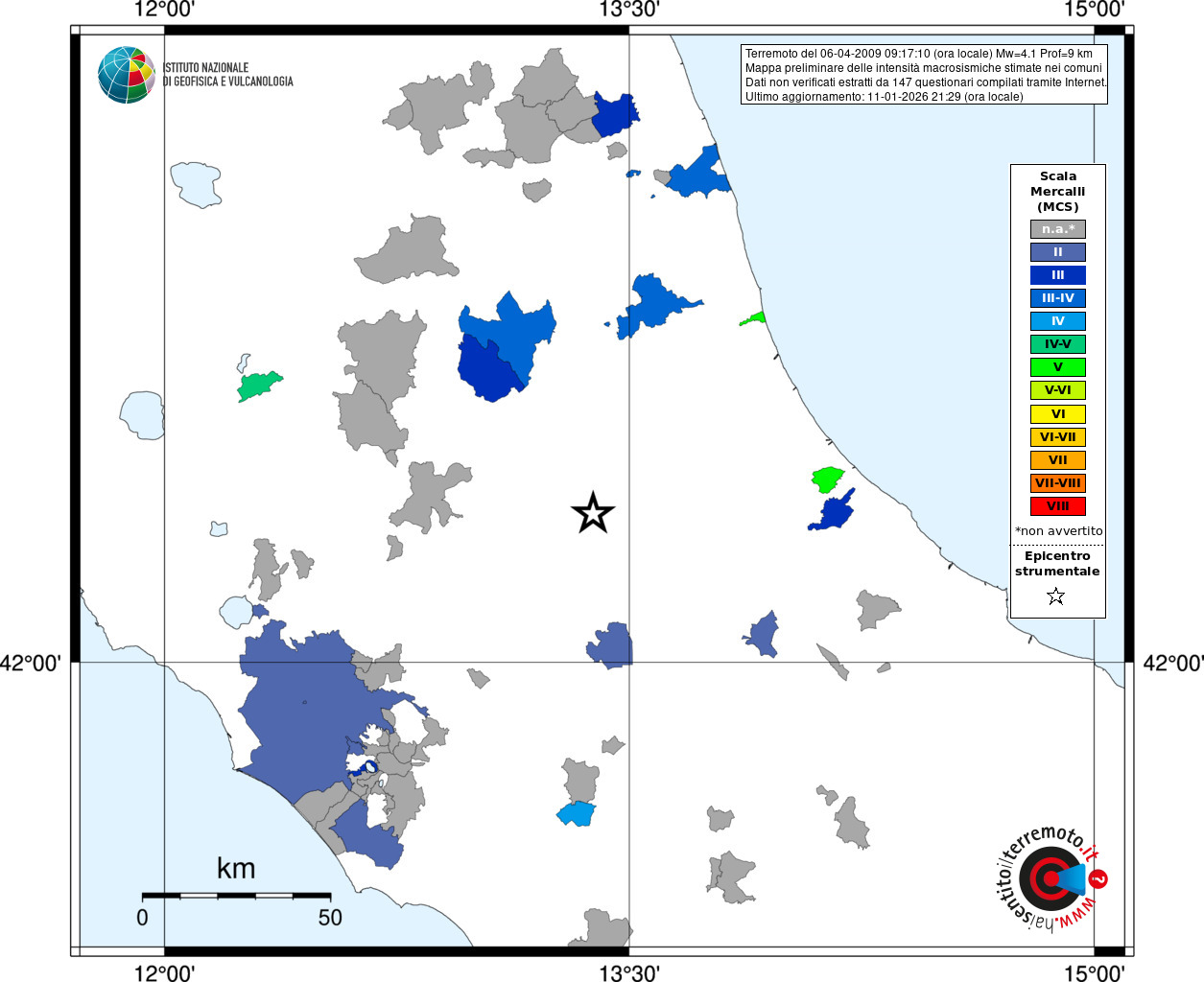
Task: Click the top 13°30' longitude label
Action: click(x=629, y=11)
